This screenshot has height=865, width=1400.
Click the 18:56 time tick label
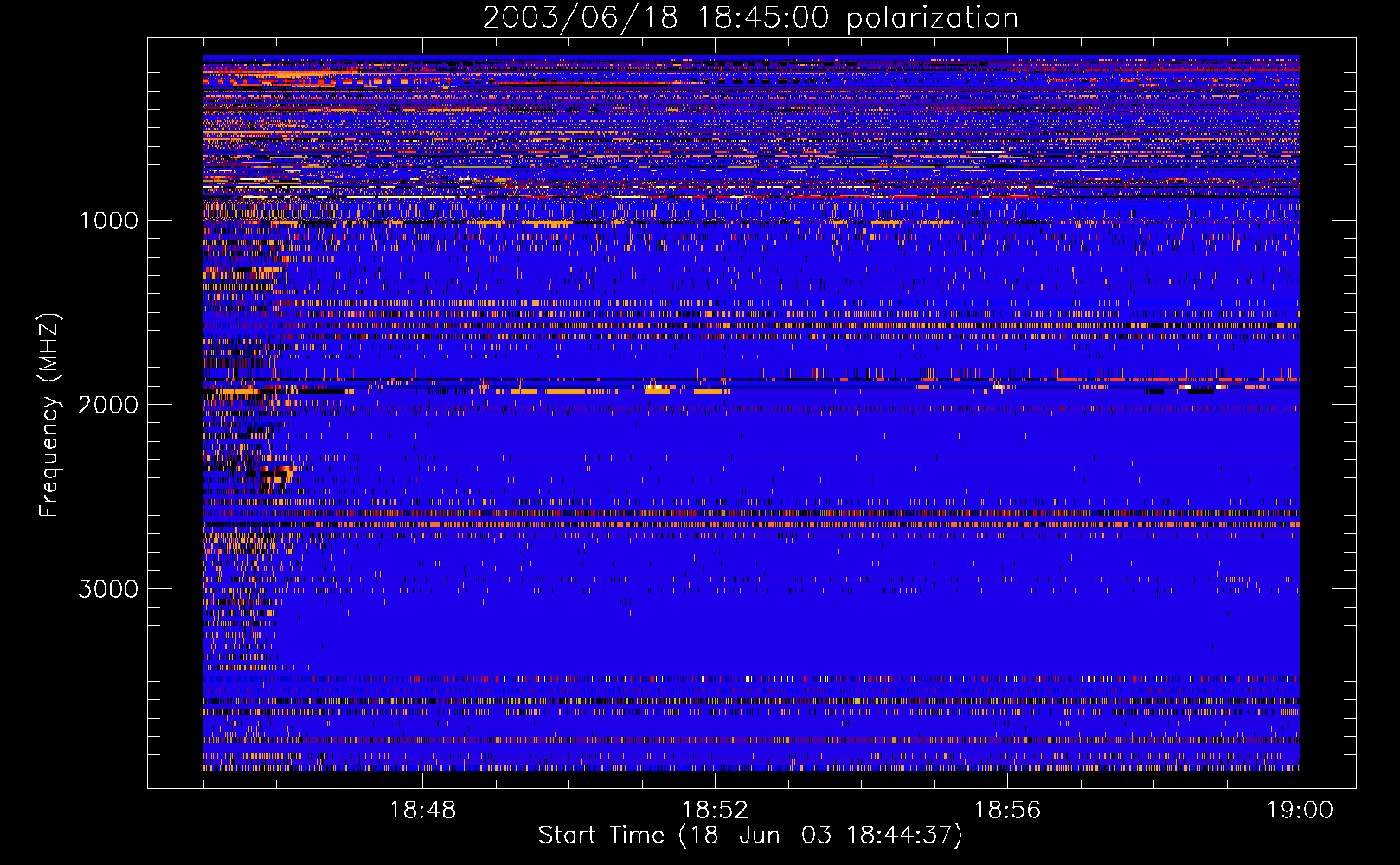[x=1007, y=811]
